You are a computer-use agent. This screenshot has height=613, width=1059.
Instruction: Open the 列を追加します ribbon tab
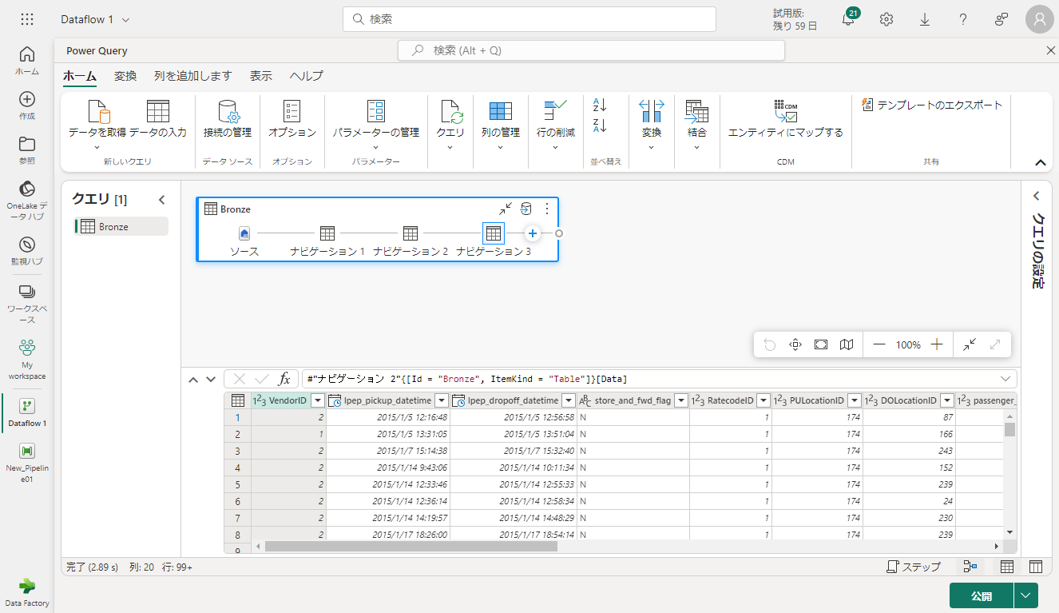[193, 76]
